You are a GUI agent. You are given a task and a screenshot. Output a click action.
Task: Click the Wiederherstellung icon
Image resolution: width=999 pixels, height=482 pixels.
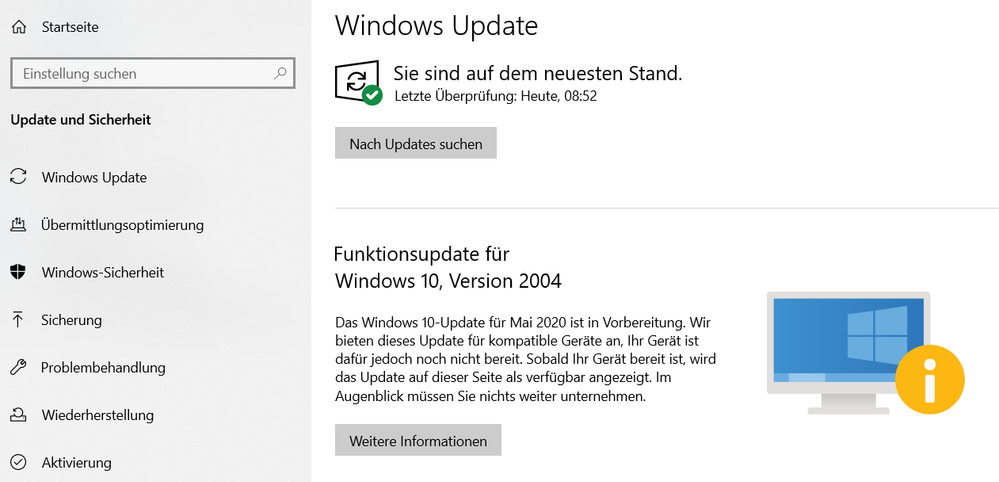19,415
